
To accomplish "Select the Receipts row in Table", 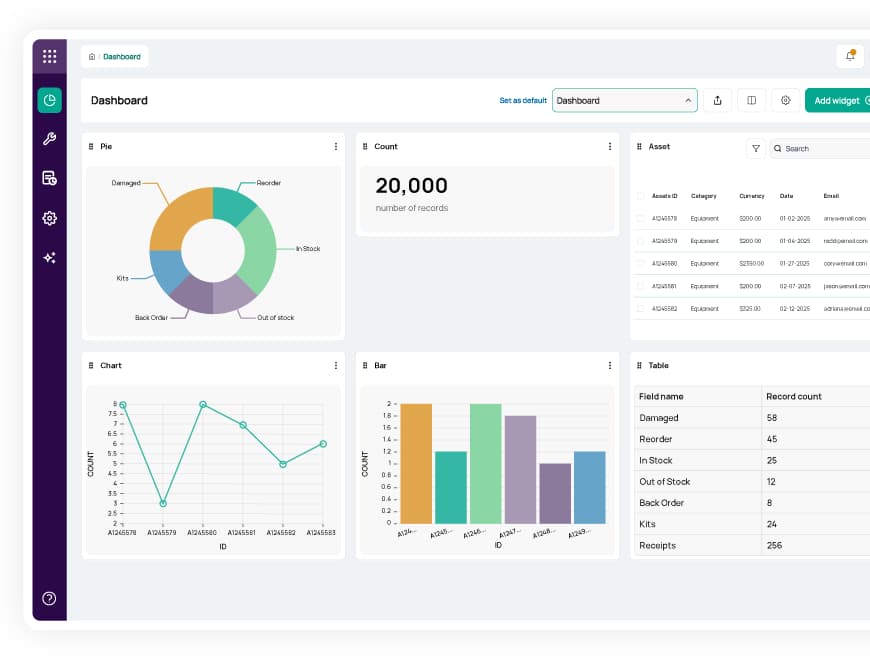I will click(x=752, y=545).
